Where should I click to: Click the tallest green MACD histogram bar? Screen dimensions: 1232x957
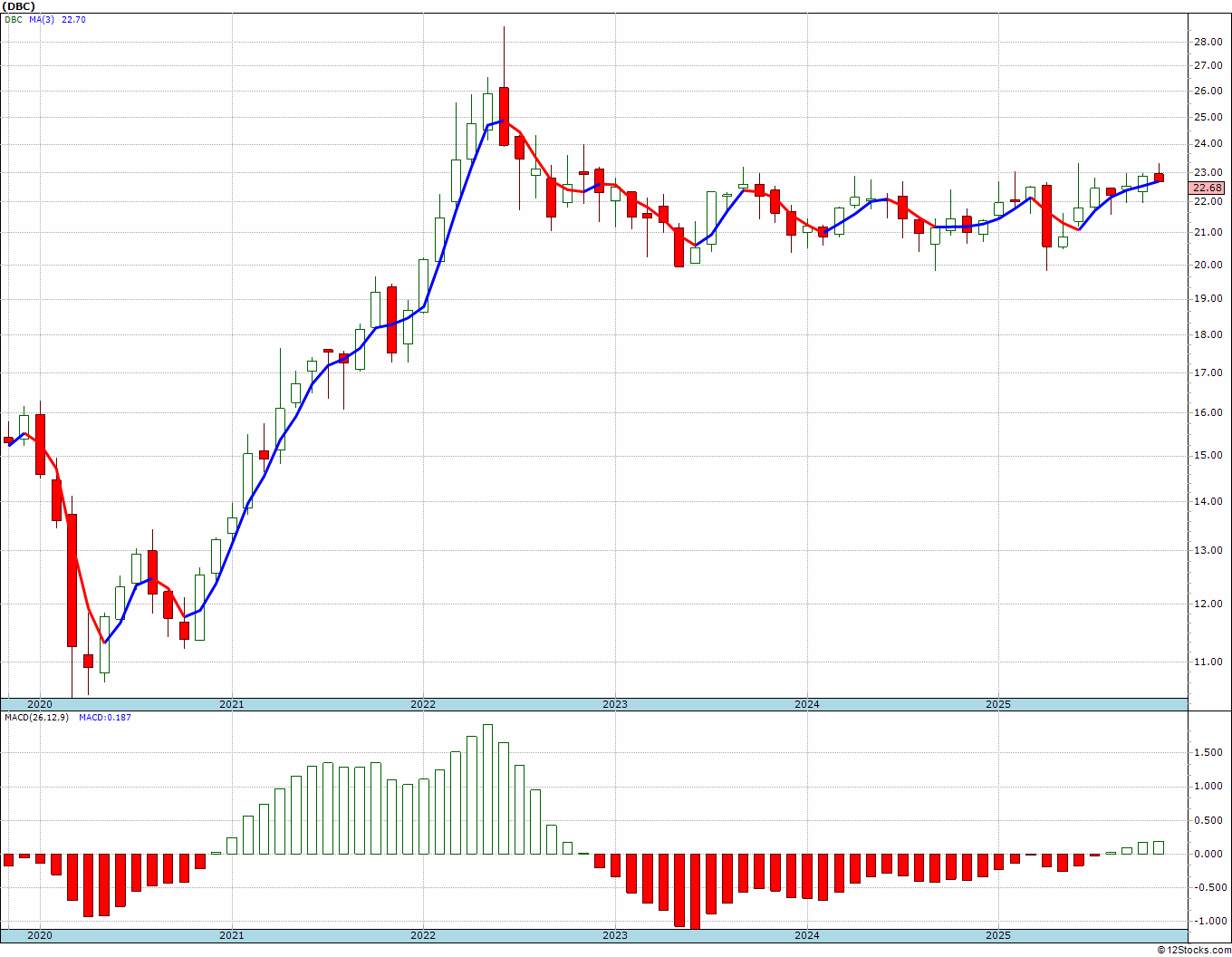pyautogui.click(x=487, y=788)
